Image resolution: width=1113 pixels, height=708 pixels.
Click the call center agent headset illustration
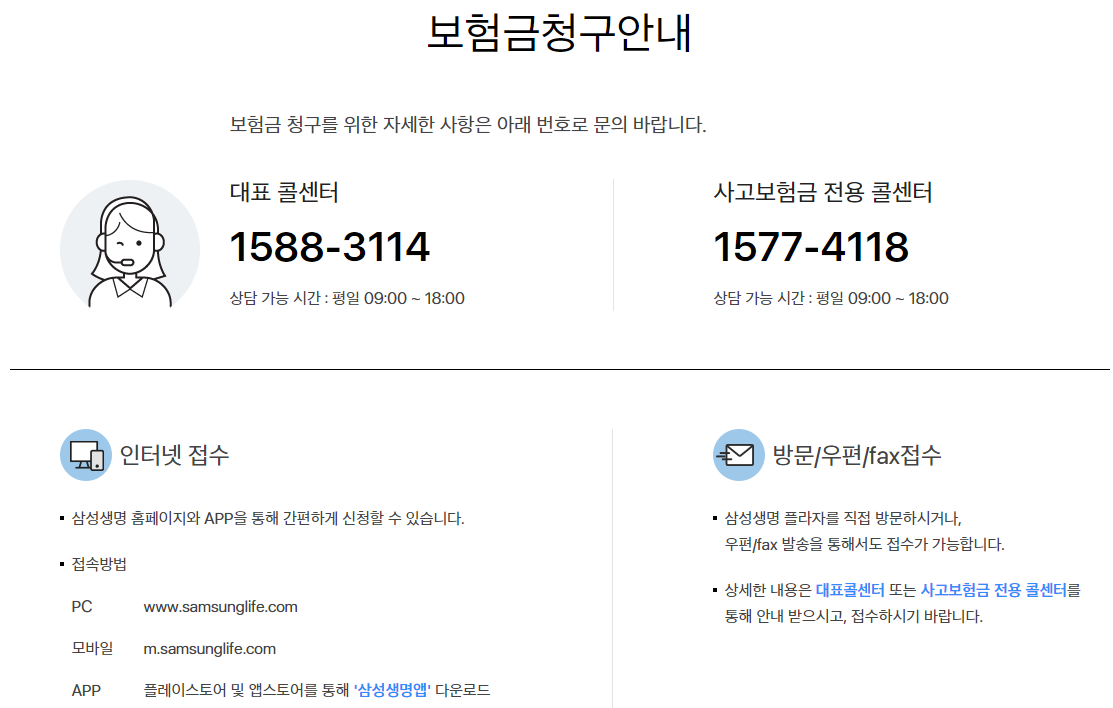coord(130,244)
